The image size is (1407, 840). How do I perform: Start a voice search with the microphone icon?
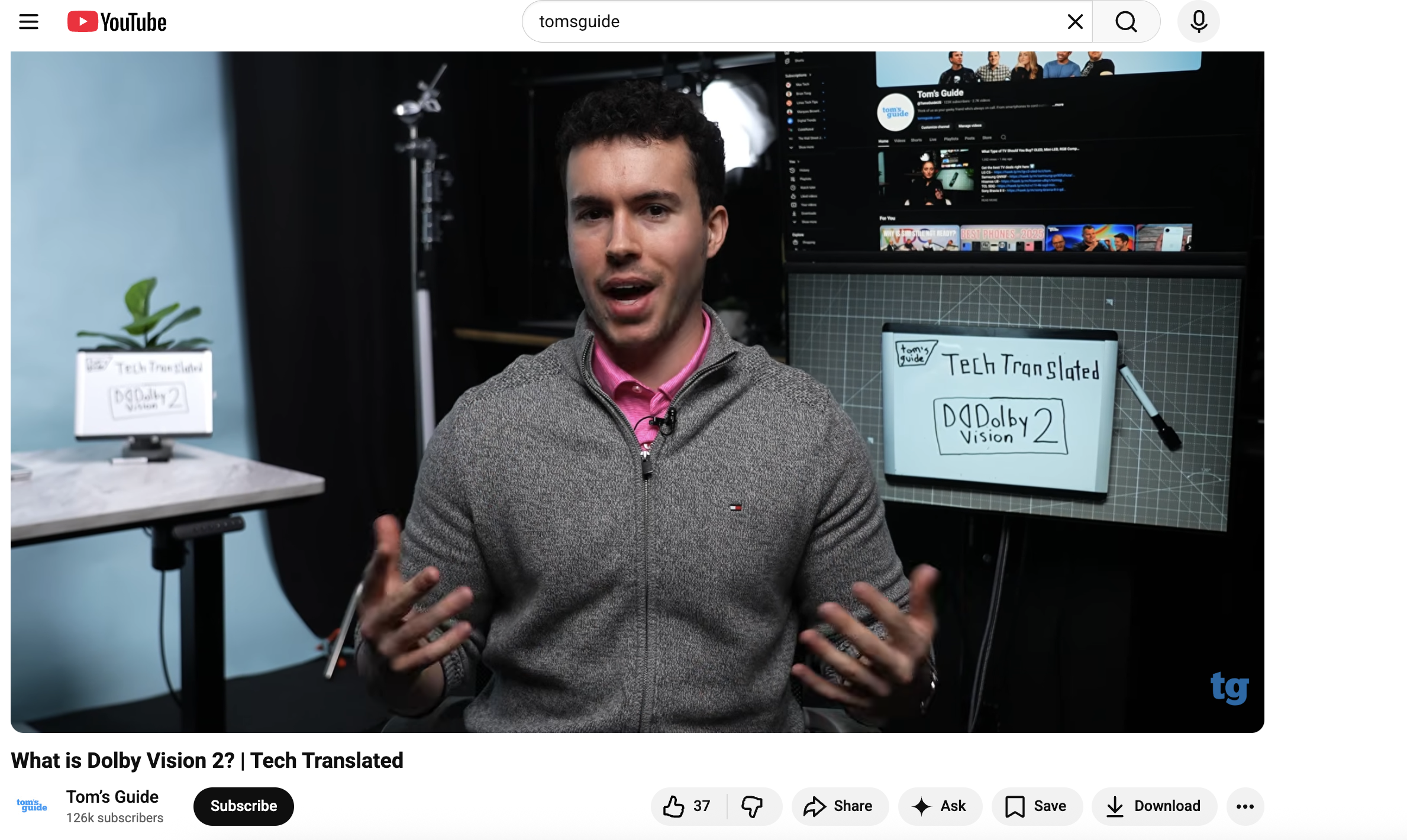click(x=1198, y=21)
